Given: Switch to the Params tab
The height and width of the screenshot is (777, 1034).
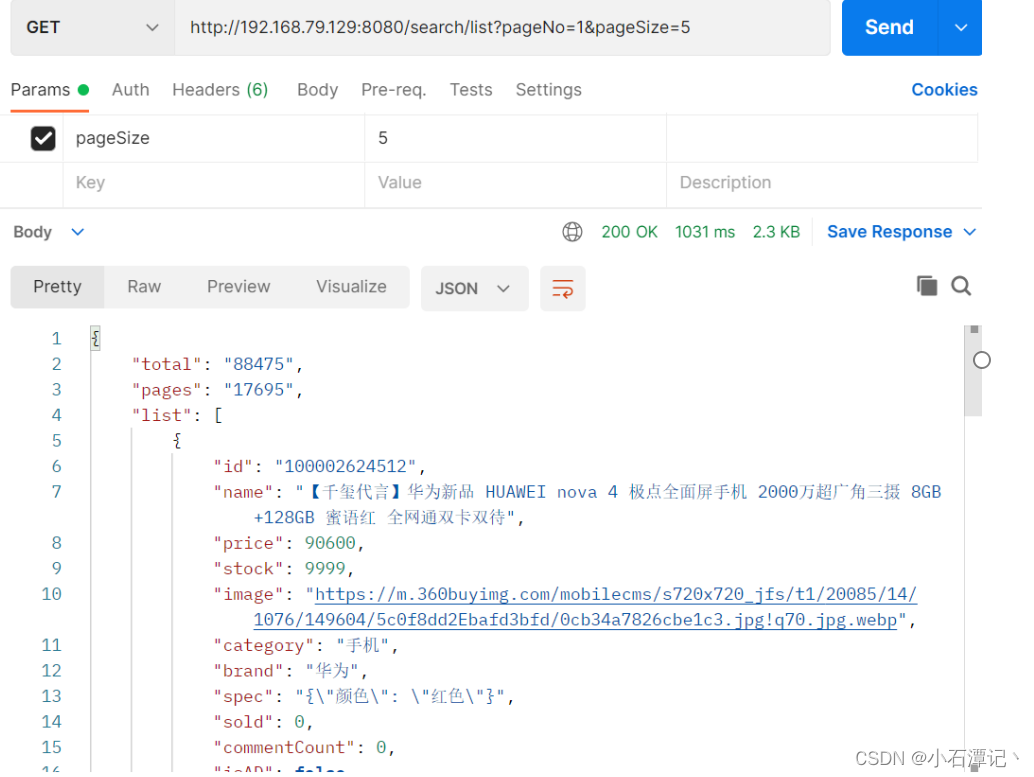Looking at the screenshot, I should click(49, 90).
